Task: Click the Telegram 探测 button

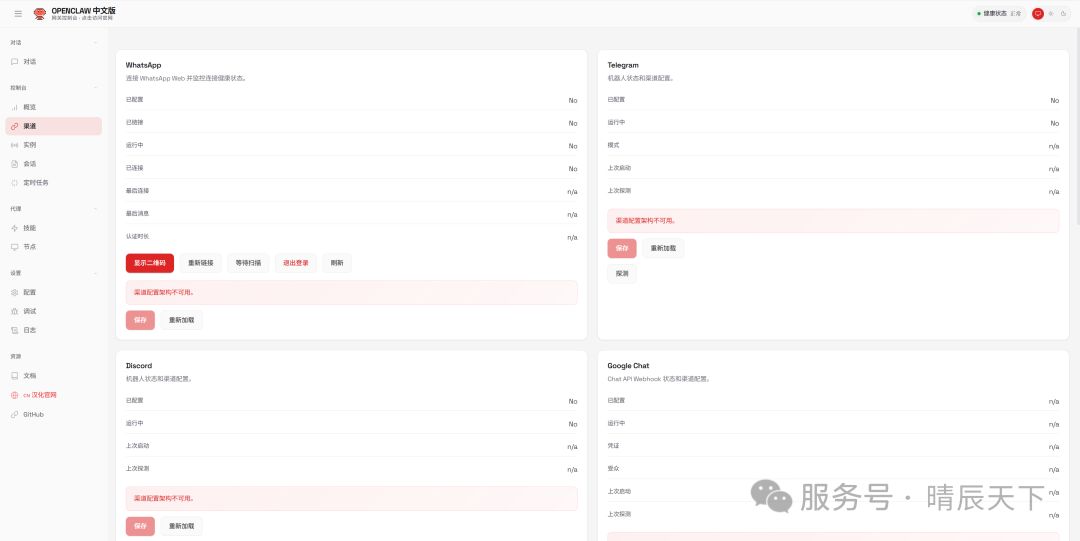Action: (622, 274)
